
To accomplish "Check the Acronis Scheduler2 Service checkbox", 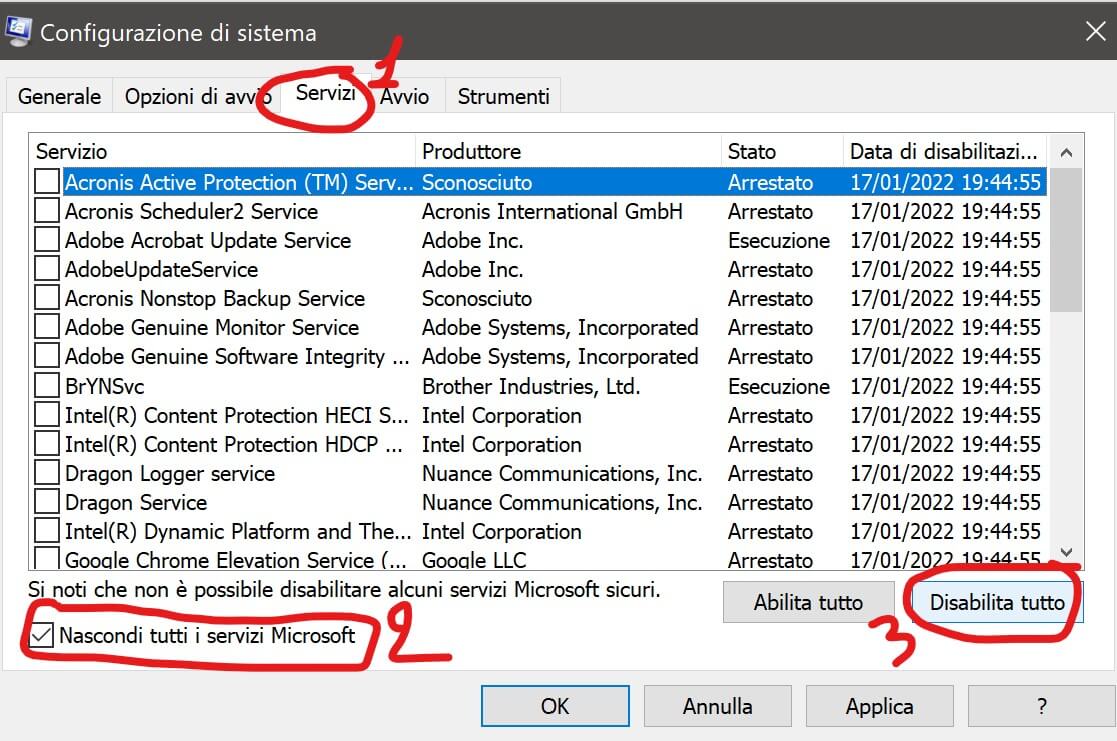I will (x=47, y=212).
